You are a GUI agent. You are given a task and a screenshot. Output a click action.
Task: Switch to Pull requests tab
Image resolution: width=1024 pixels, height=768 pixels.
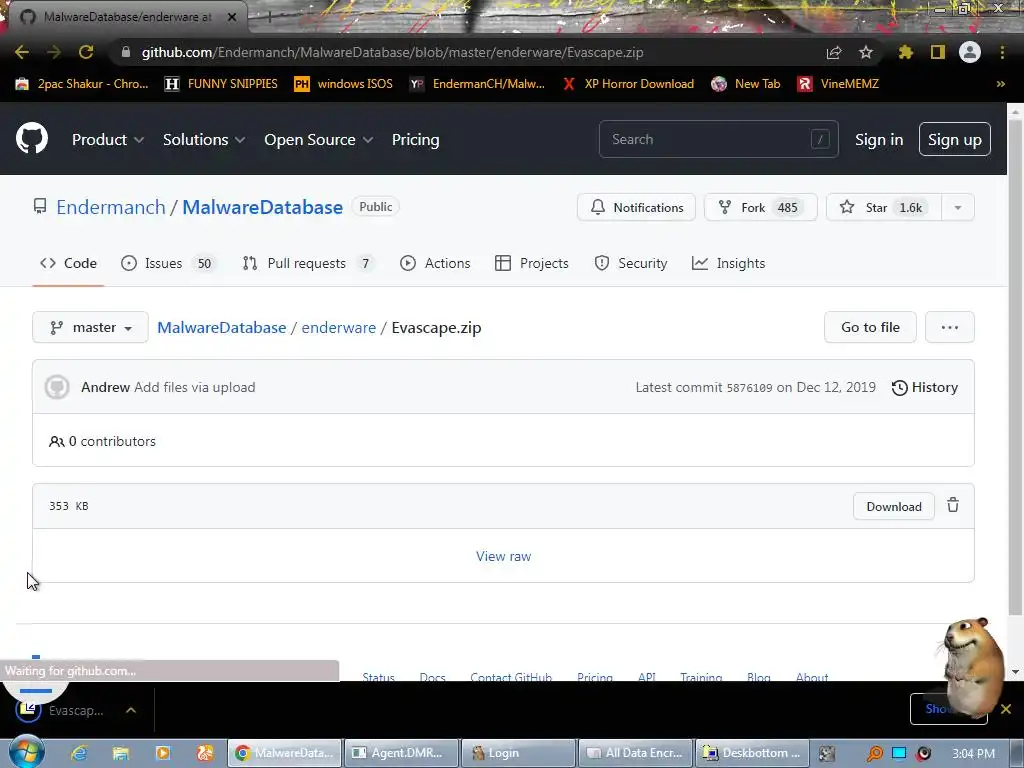point(308,263)
